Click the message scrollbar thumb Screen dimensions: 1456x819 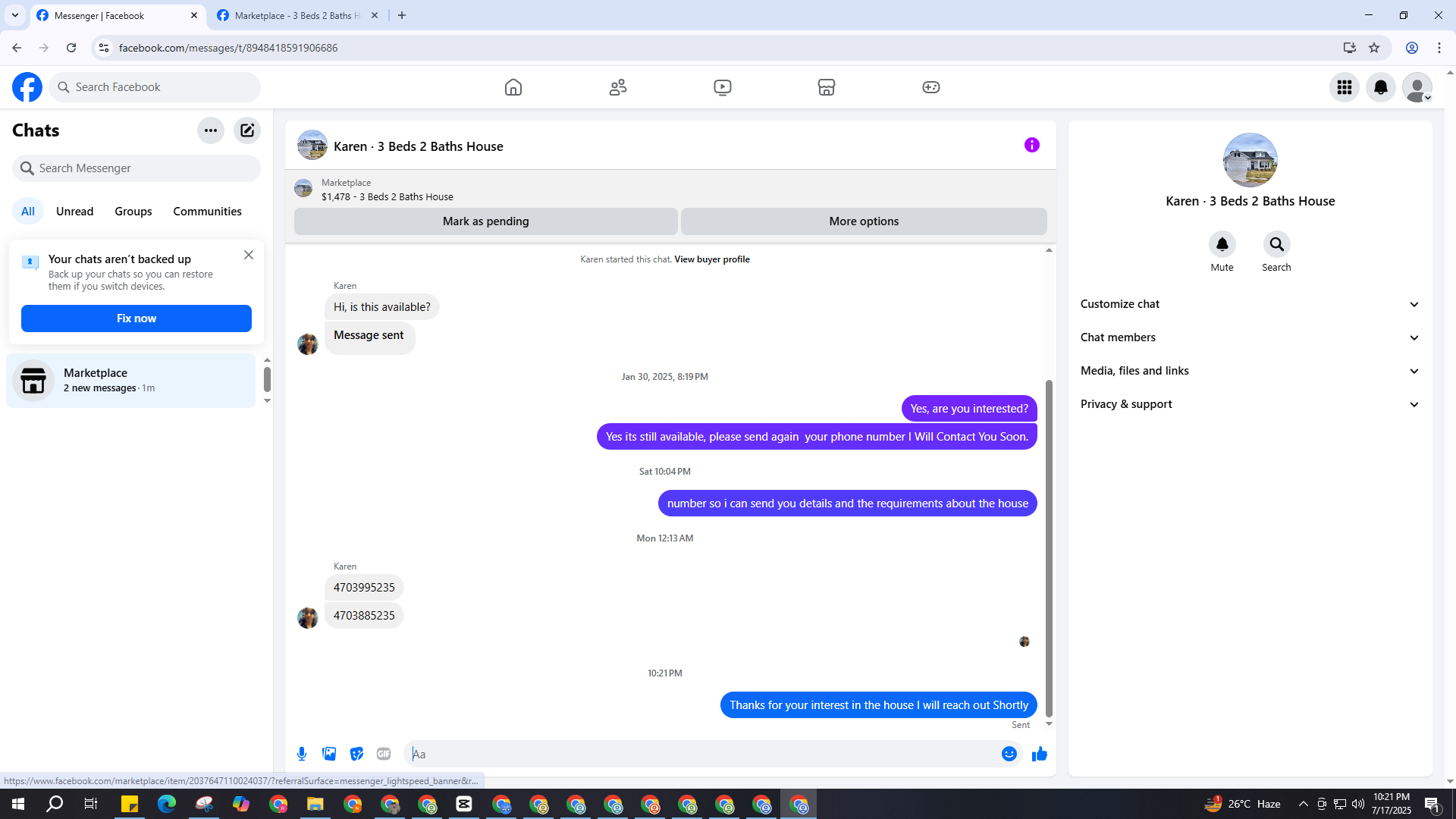[x=1049, y=548]
